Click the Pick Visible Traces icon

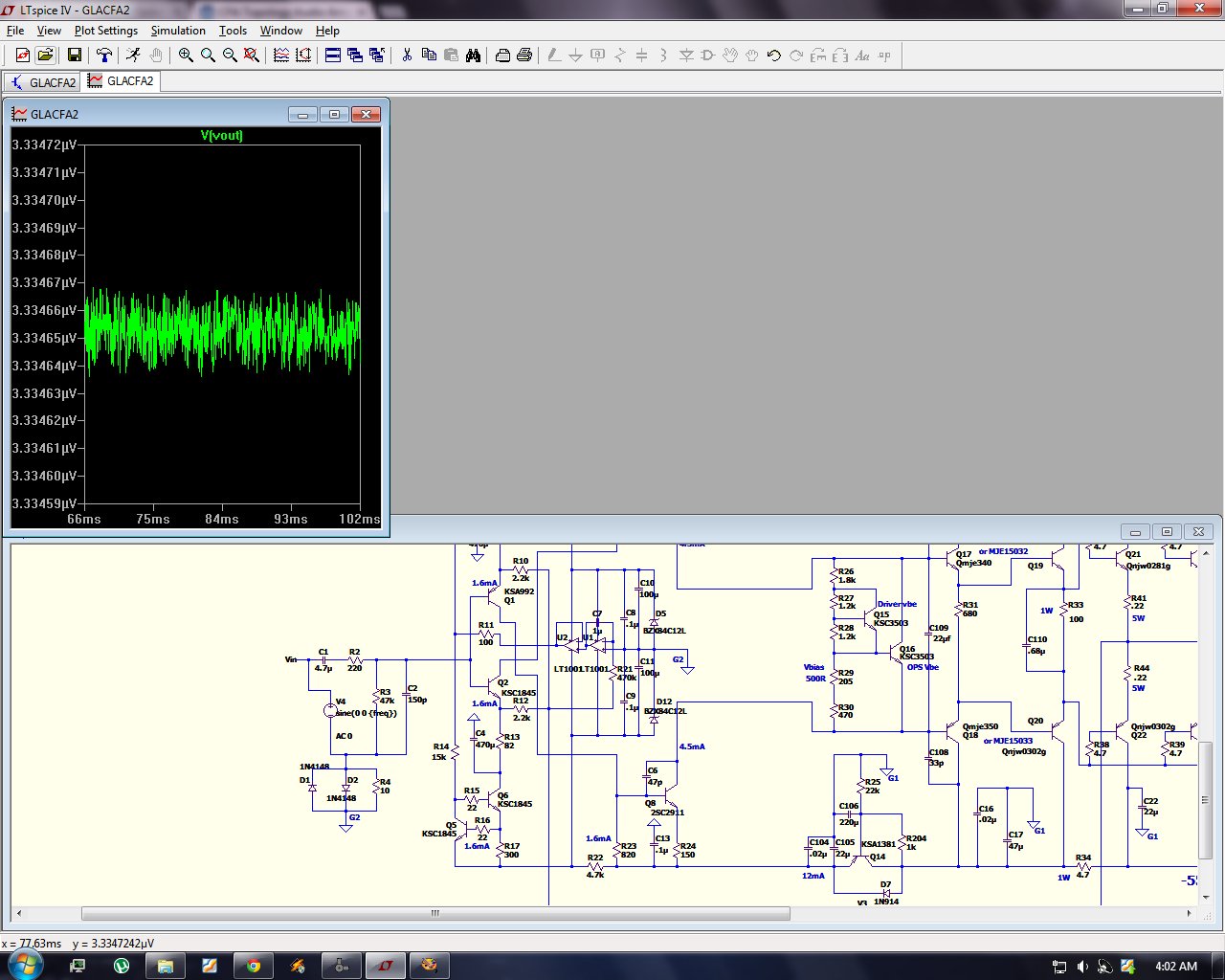point(281,56)
